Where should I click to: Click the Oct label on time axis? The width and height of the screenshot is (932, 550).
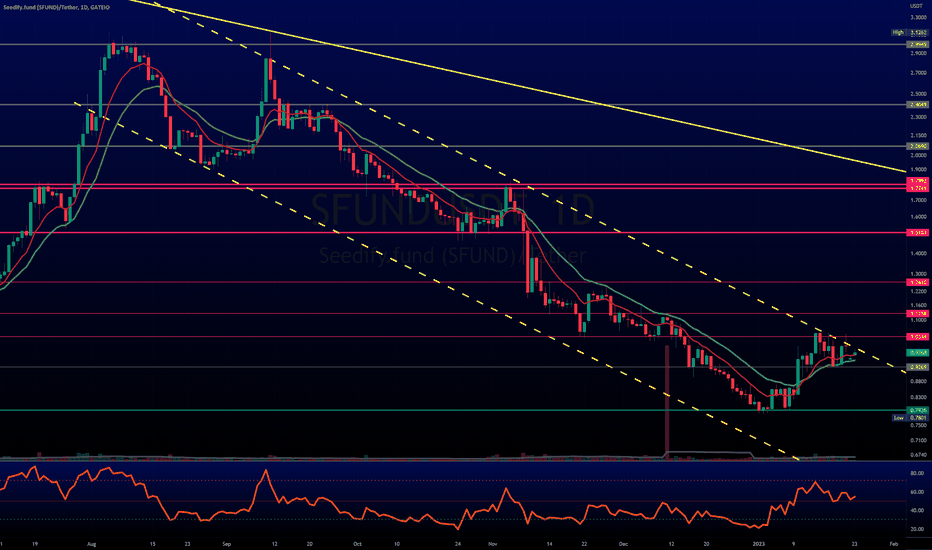357,543
